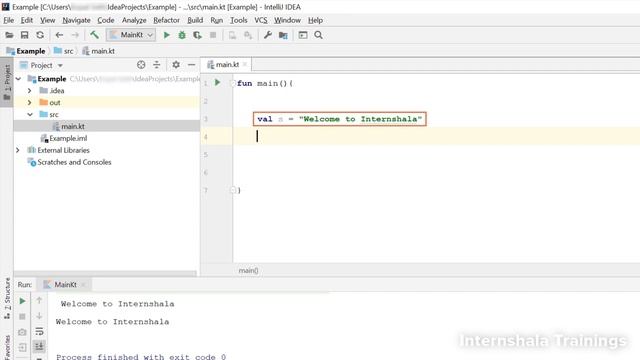The width and height of the screenshot is (640, 360).
Task: Collapse all in Project panel
Action: click(157, 65)
